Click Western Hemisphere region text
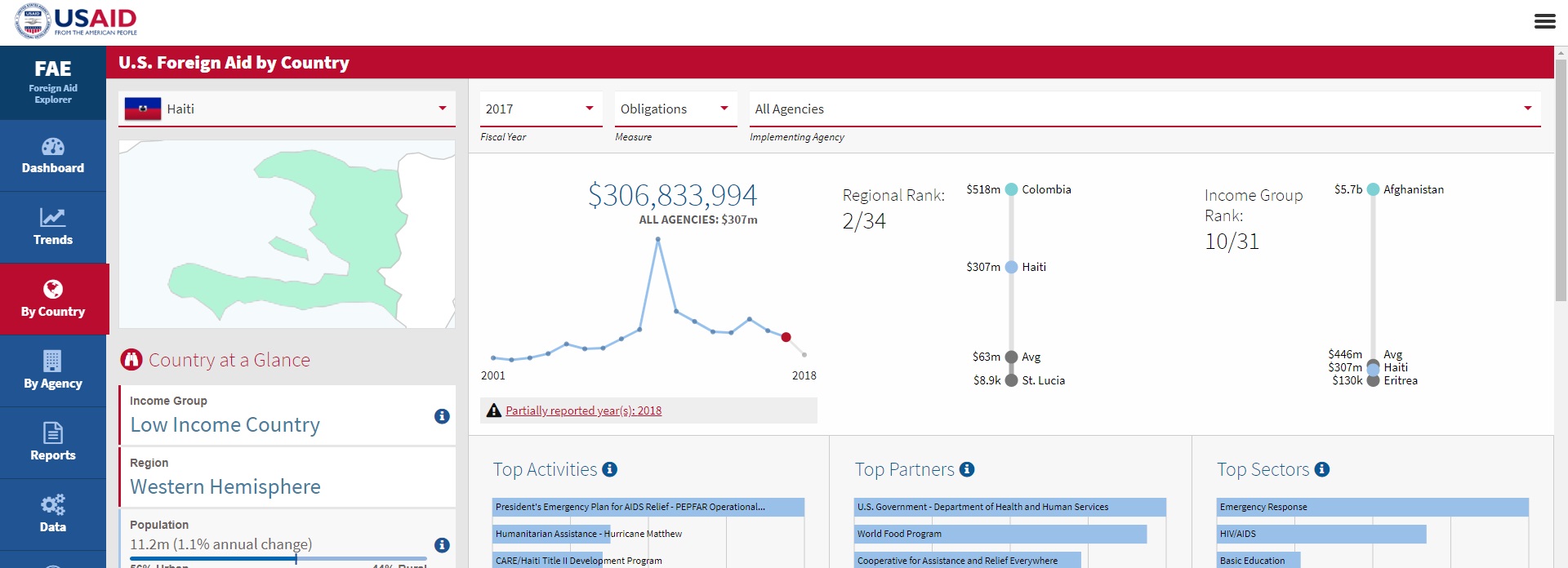The height and width of the screenshot is (568, 1568). pos(225,487)
